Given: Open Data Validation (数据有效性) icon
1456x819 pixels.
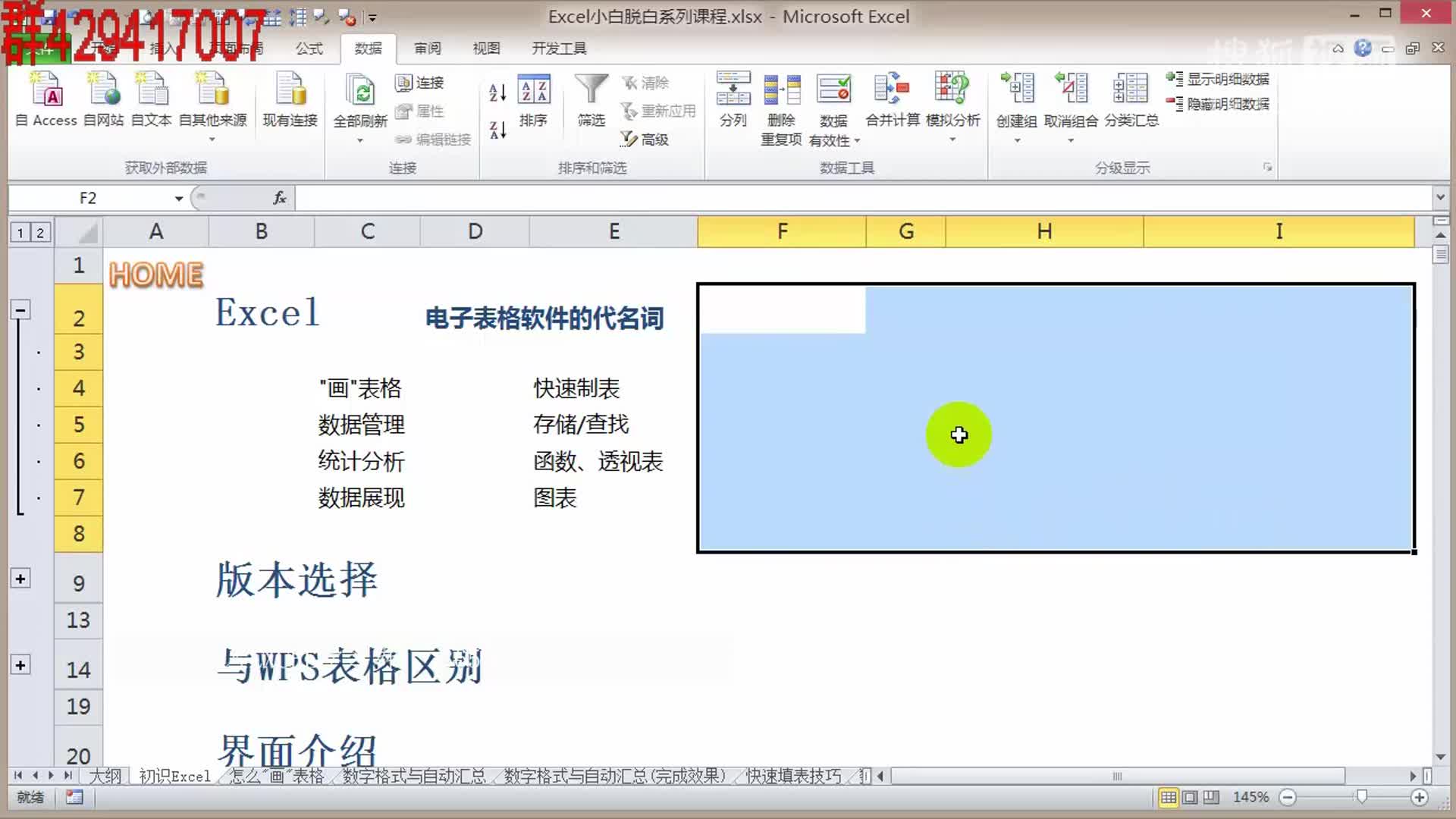Looking at the screenshot, I should [x=833, y=89].
